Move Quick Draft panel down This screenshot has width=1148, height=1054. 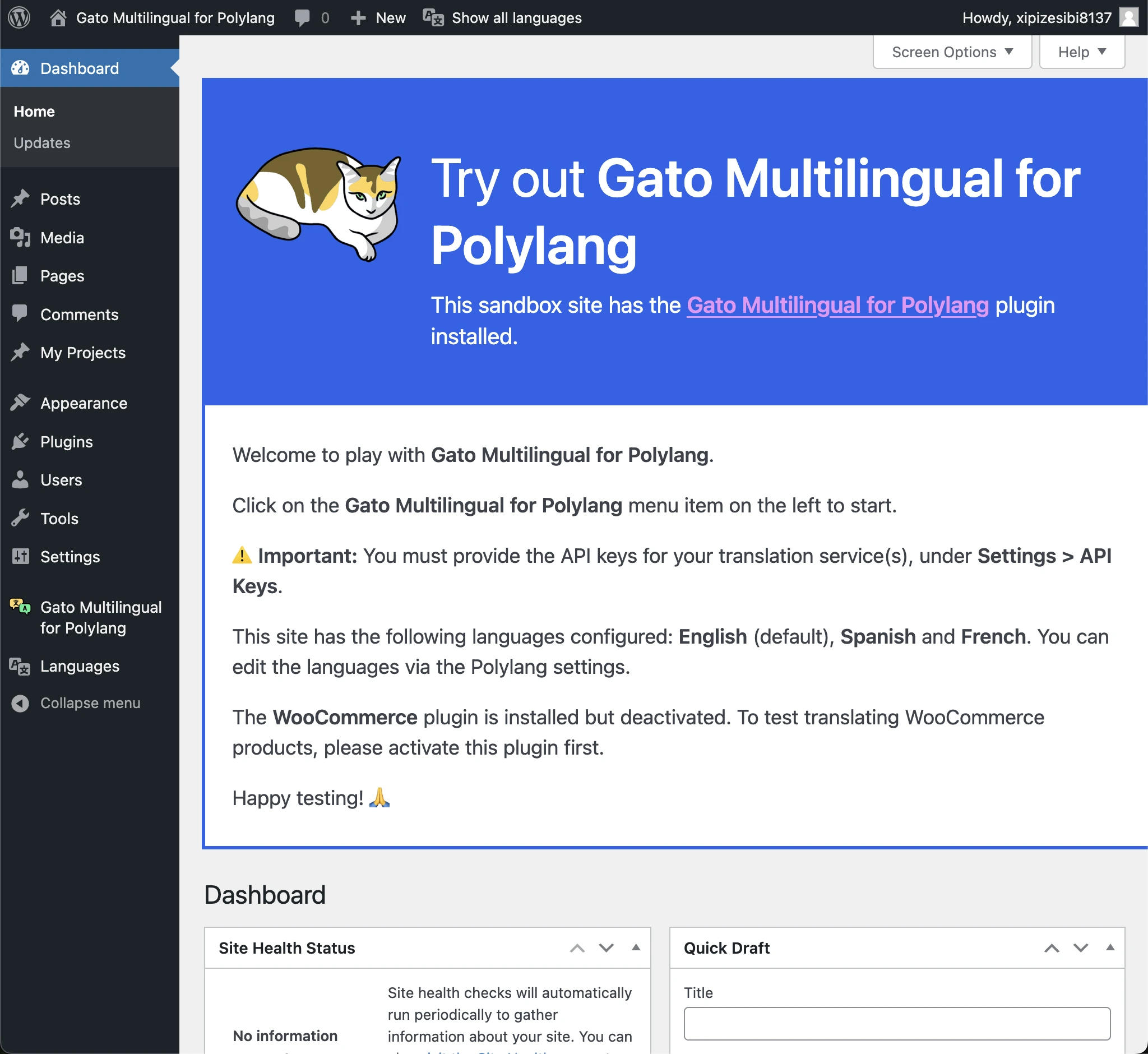point(1080,948)
